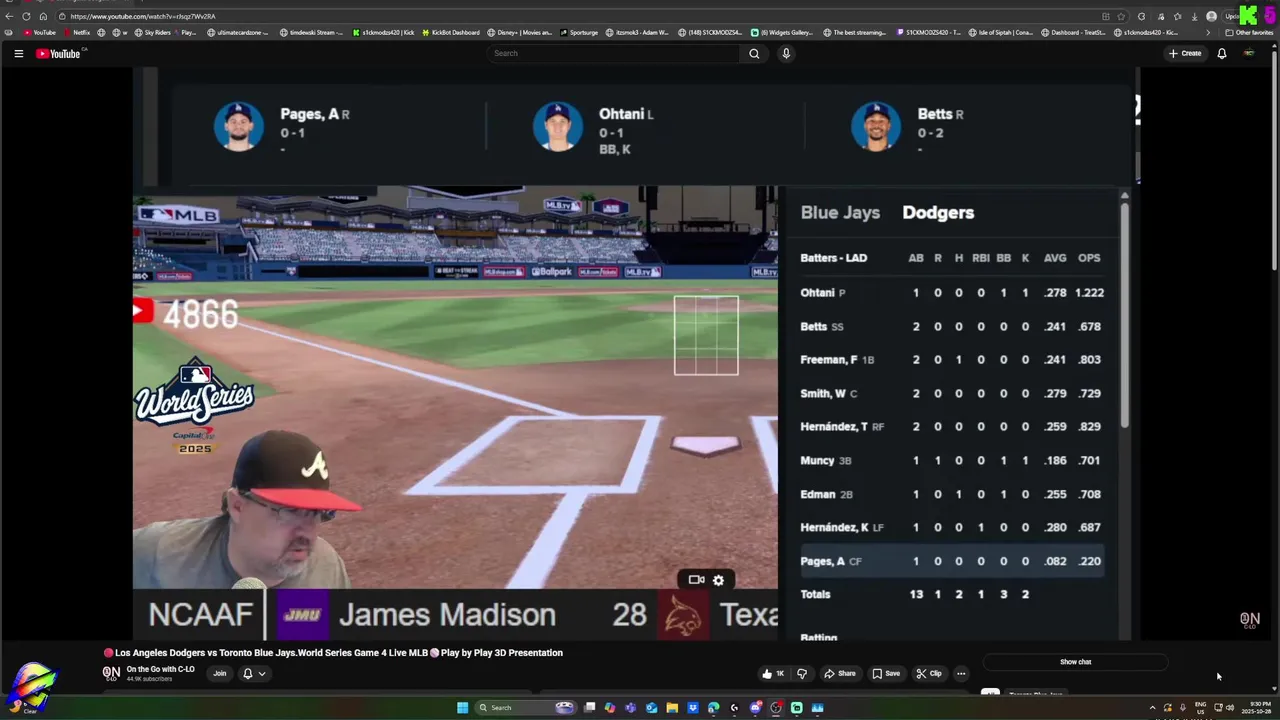This screenshot has width=1280, height=720.
Task: Click the Create button in YouTube header
Action: pyautogui.click(x=1185, y=54)
